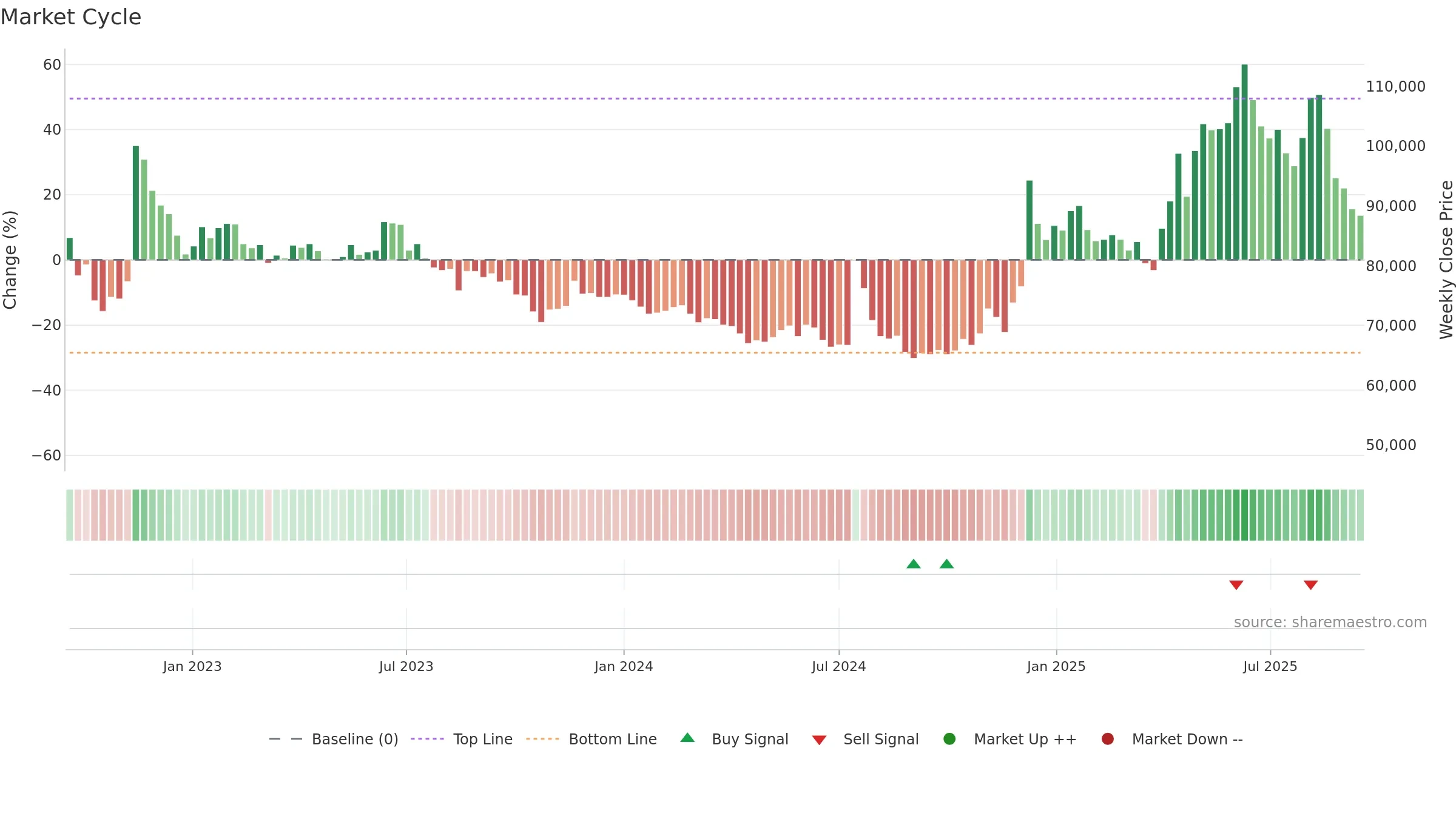Click the purple dotted Top Line legend swatch
This screenshot has height=819, width=1456.
click(427, 739)
